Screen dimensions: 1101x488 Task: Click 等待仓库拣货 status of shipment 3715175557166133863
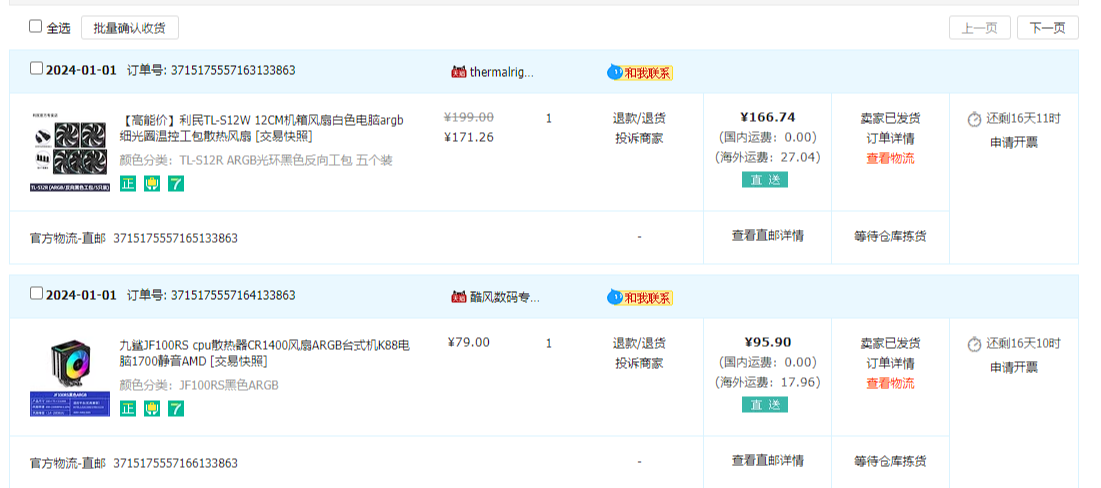click(x=890, y=461)
